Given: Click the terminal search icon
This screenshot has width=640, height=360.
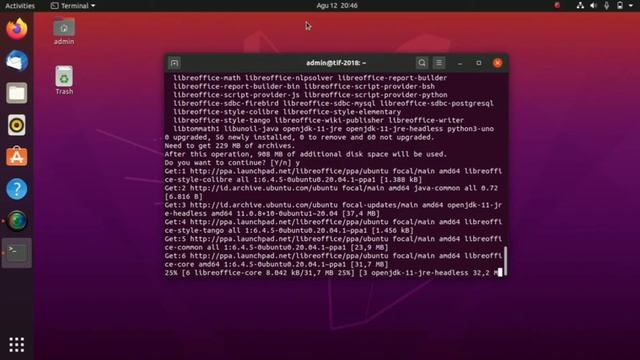Looking at the screenshot, I should click(422, 63).
